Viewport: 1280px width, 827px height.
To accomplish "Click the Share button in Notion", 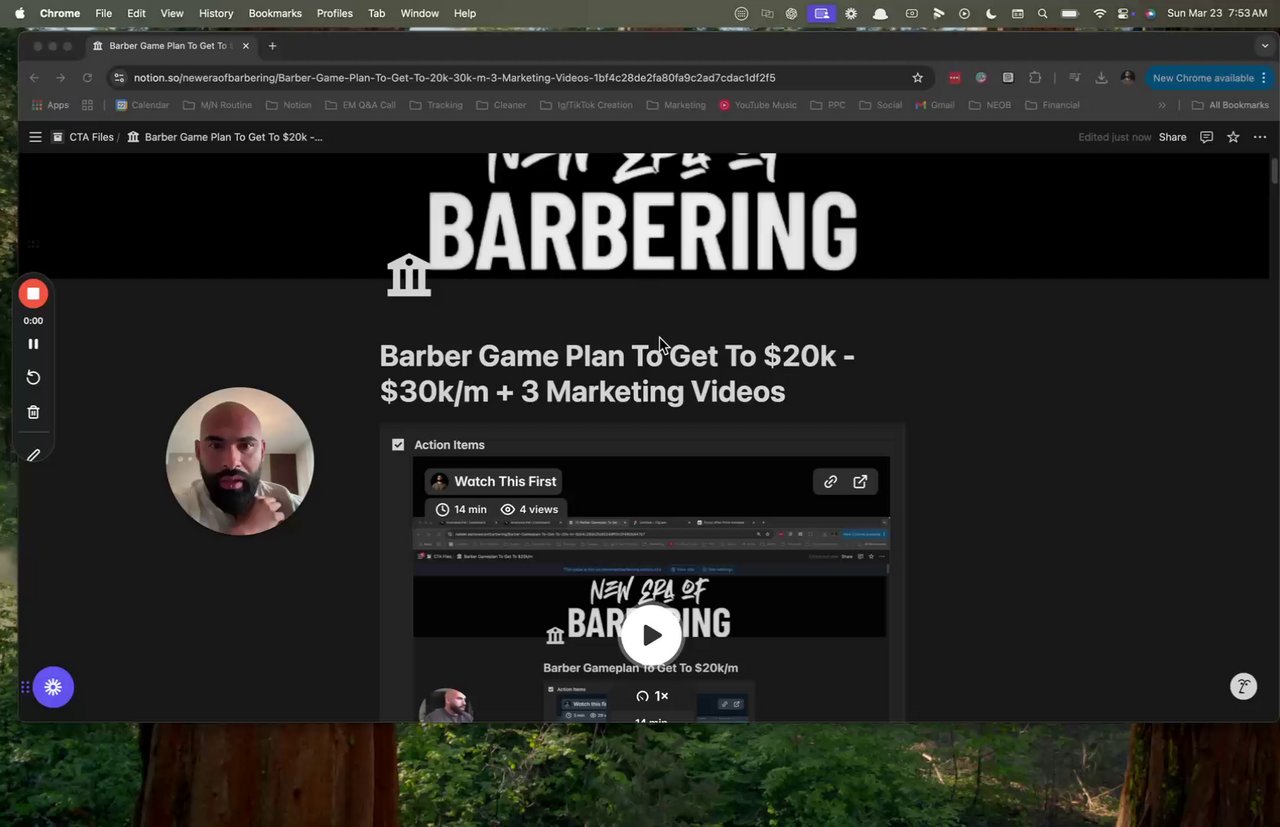I will pyautogui.click(x=1172, y=137).
